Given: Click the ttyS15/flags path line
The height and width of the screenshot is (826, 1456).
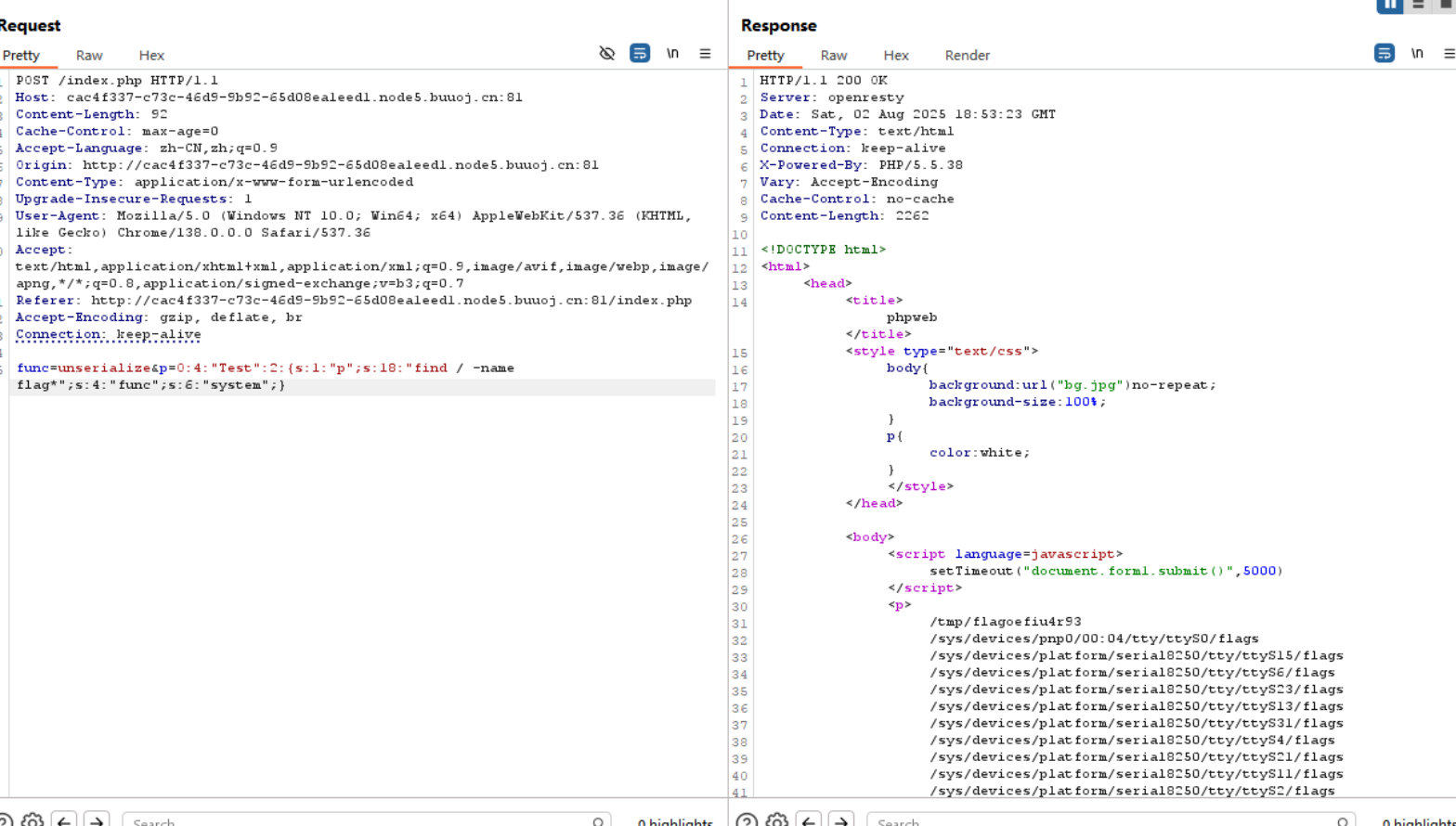Looking at the screenshot, I should click(x=1137, y=655).
